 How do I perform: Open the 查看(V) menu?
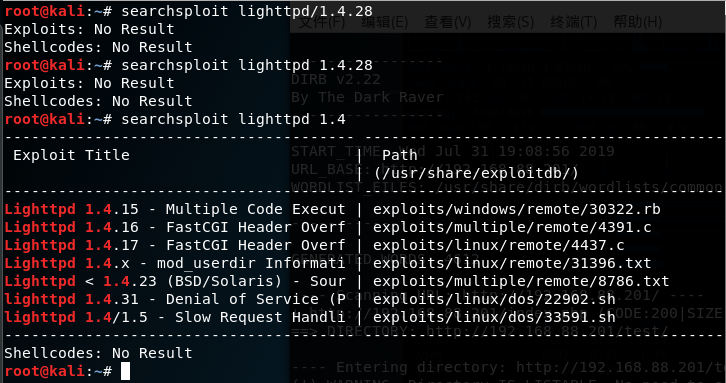448,22
